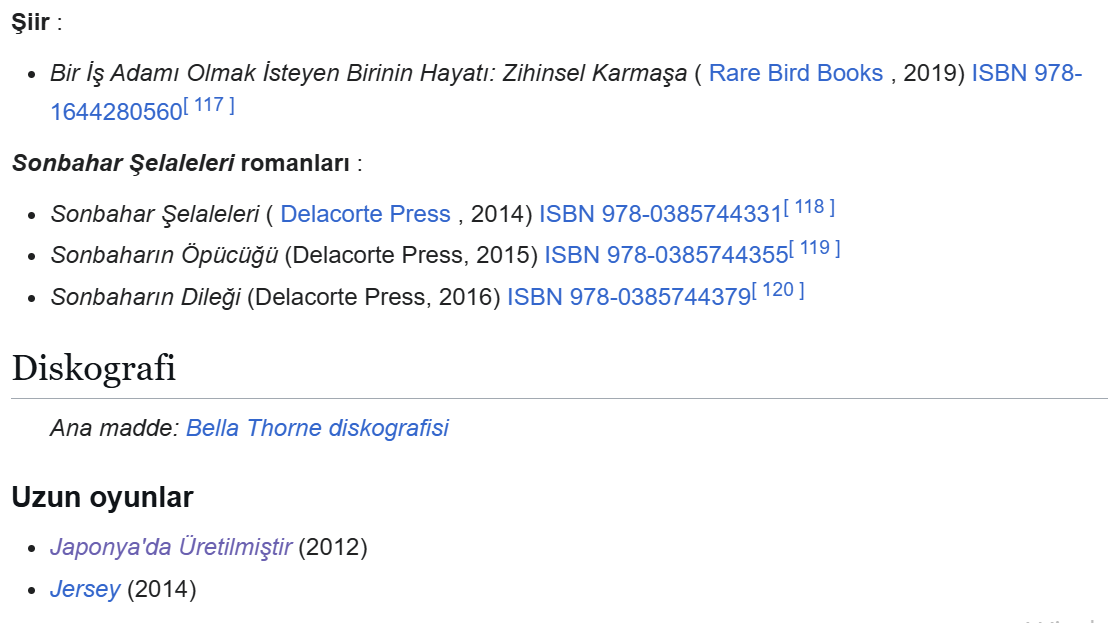This screenshot has width=1108, height=623.
Task: Visit the Japonya'da Üretilmiştir article
Action: pyautogui.click(x=171, y=547)
